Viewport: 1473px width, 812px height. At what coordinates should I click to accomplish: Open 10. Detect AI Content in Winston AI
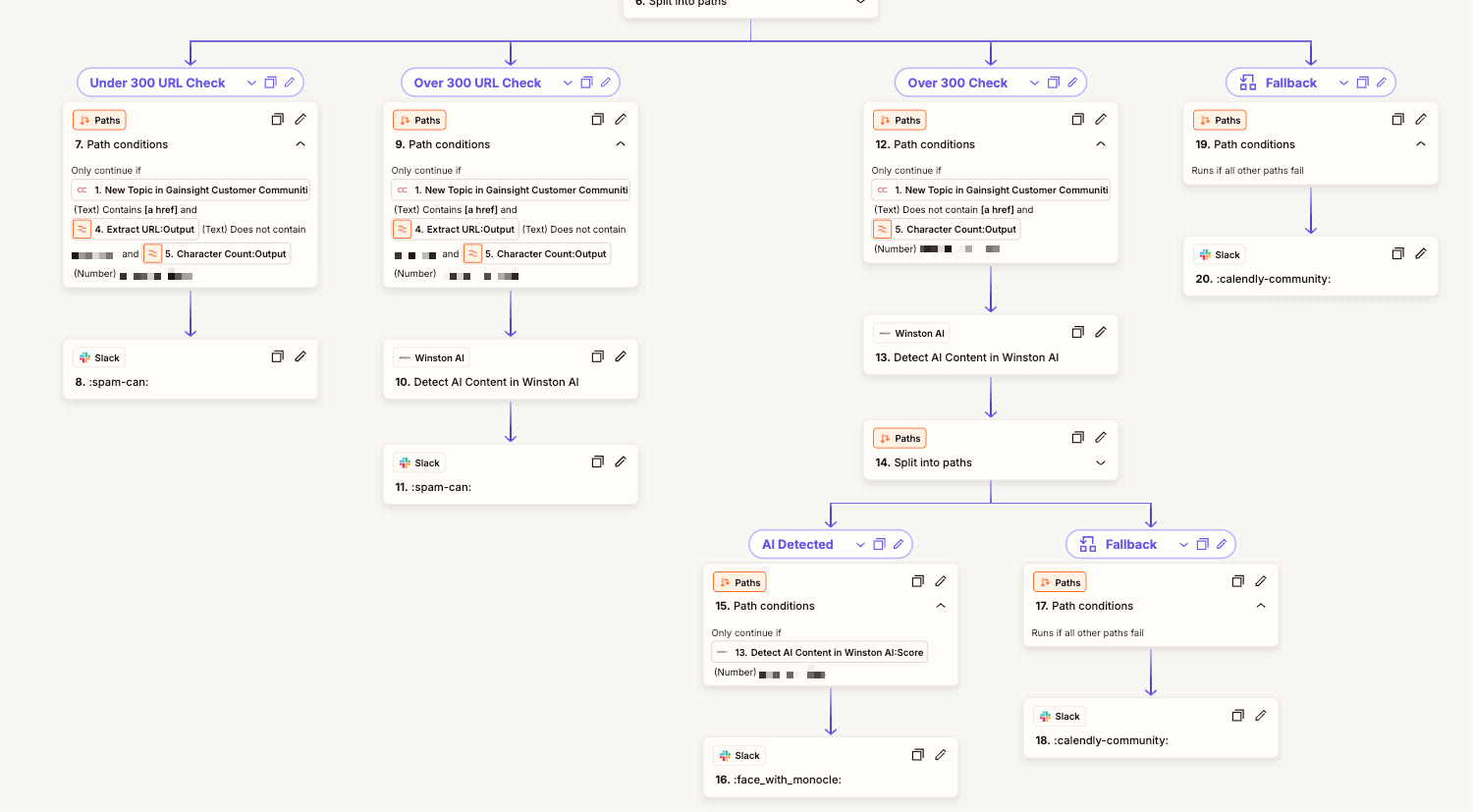click(x=487, y=382)
